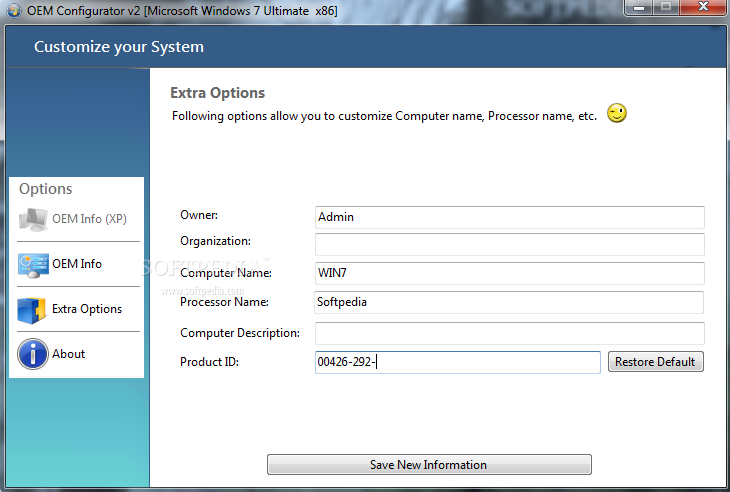The height and width of the screenshot is (492, 730).
Task: Click the 'Following options allow you' description text
Action: point(384,116)
